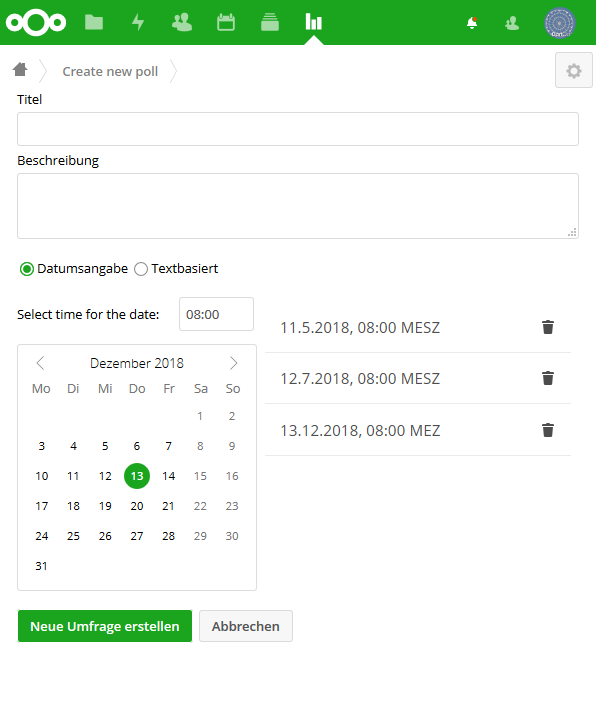The height and width of the screenshot is (710, 596).
Task: Select the Textbasiert radio option
Action: click(141, 269)
